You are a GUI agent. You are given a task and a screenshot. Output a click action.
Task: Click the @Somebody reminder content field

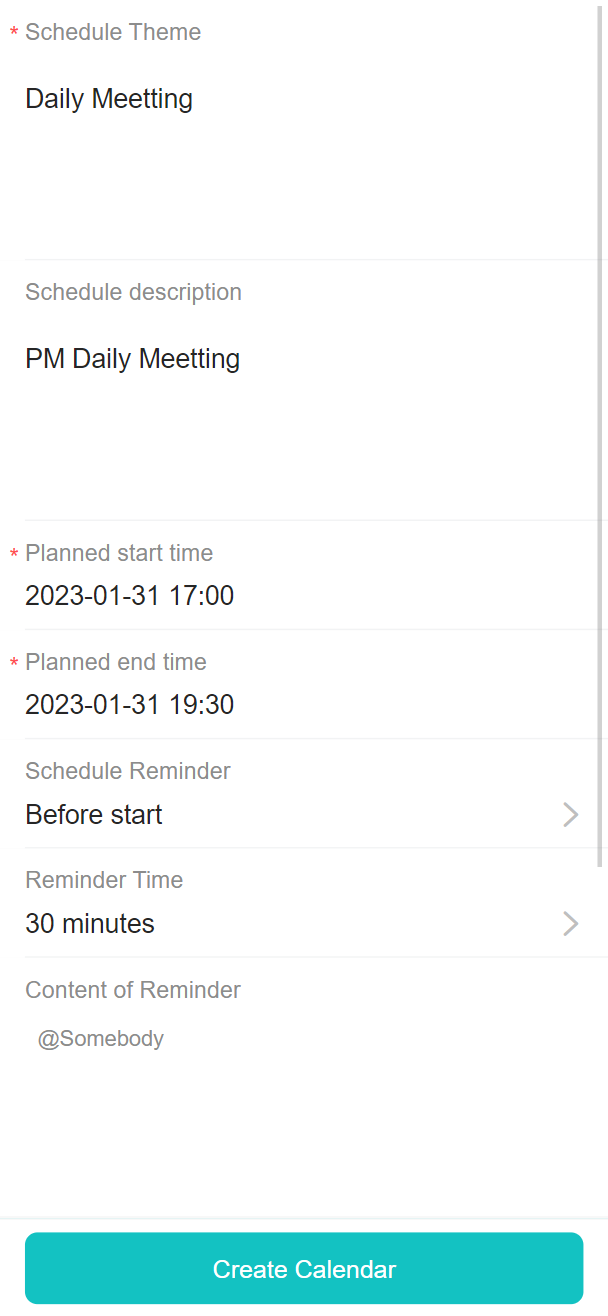[x=101, y=1039]
